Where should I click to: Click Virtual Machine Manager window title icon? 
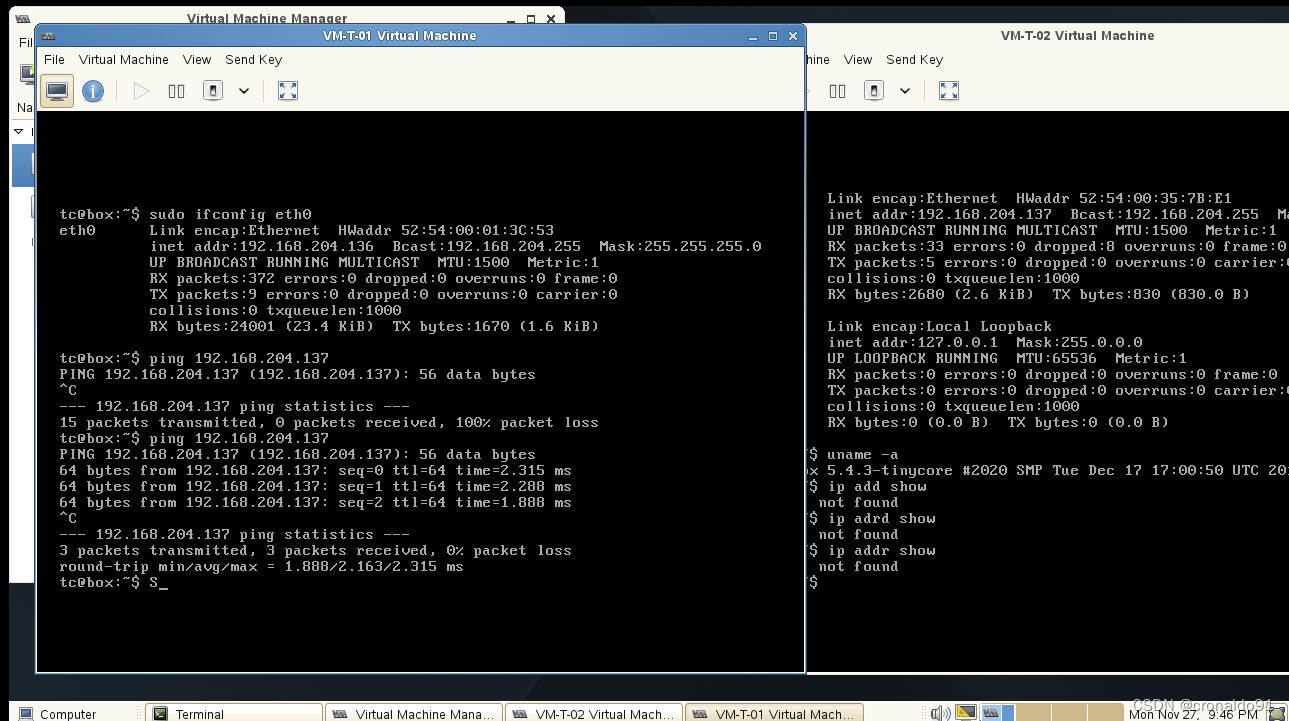(24, 17)
